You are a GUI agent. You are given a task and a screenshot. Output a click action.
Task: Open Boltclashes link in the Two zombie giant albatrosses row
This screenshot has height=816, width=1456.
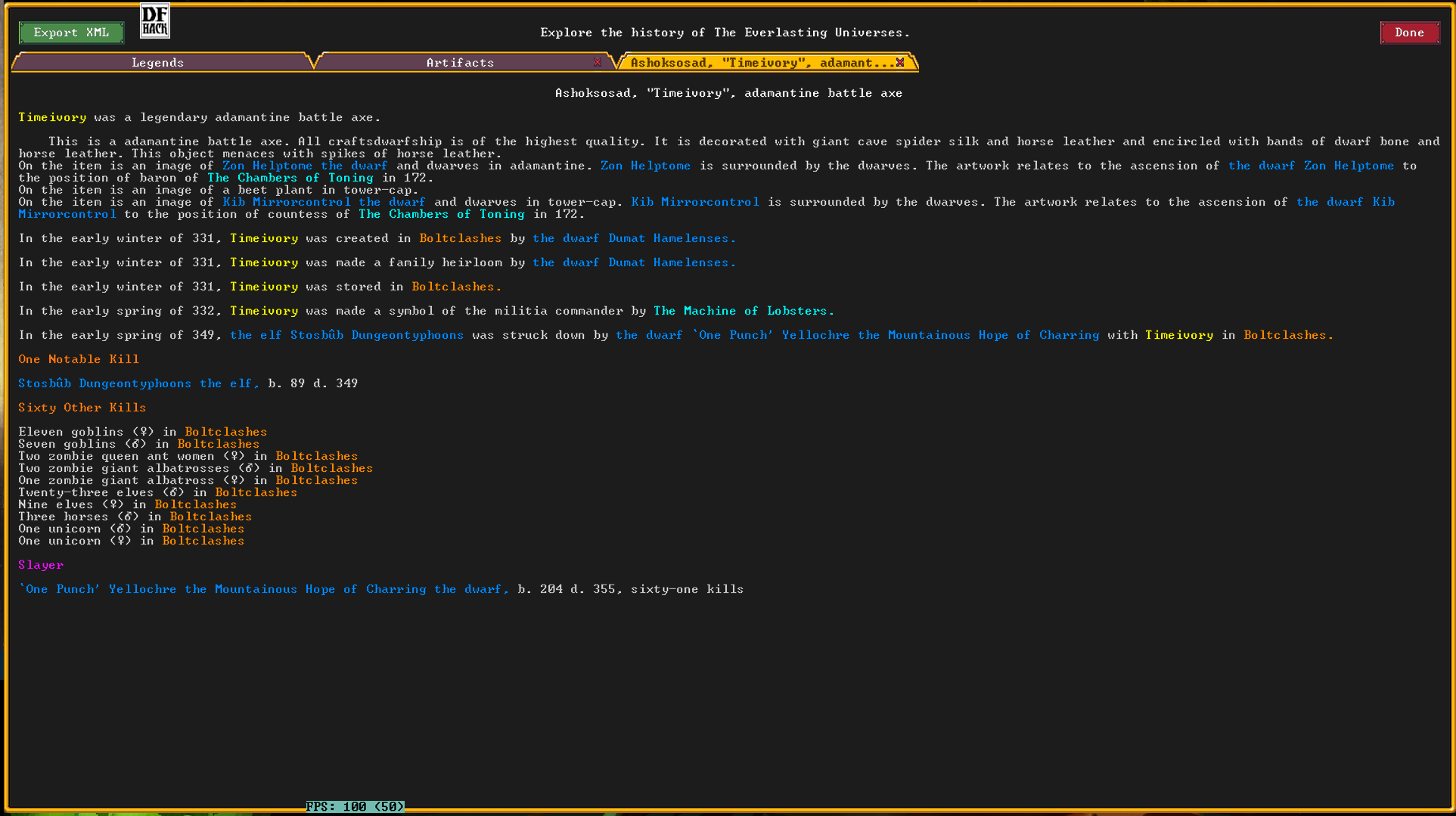[x=332, y=468]
